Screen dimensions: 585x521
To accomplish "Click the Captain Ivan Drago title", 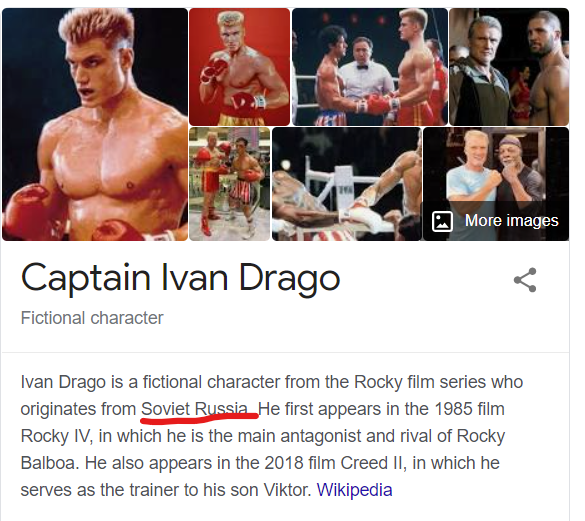I will 180,278.
